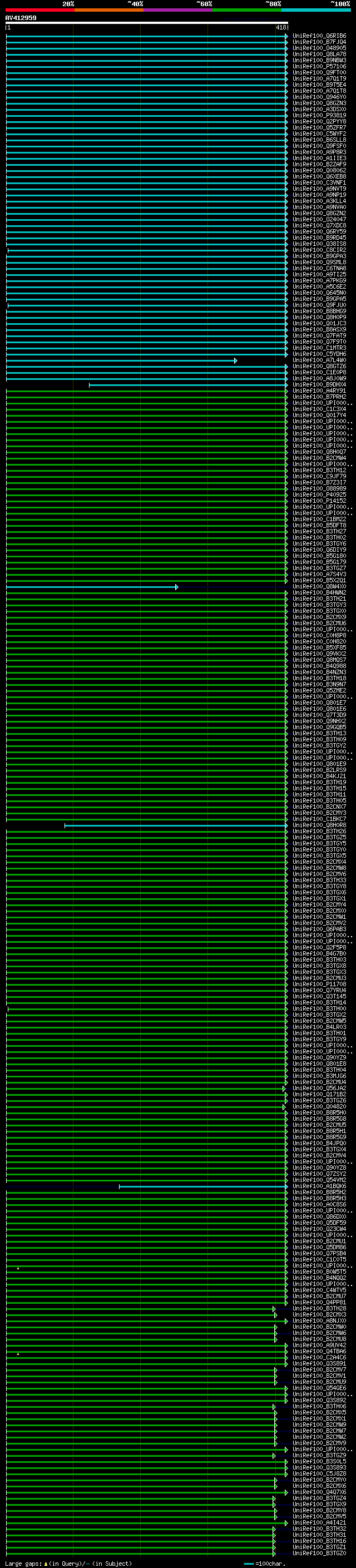Click the partial cyan bar for UniRef100_B9DHX4
Viewport: 356px width, 1568px height.
tap(189, 385)
